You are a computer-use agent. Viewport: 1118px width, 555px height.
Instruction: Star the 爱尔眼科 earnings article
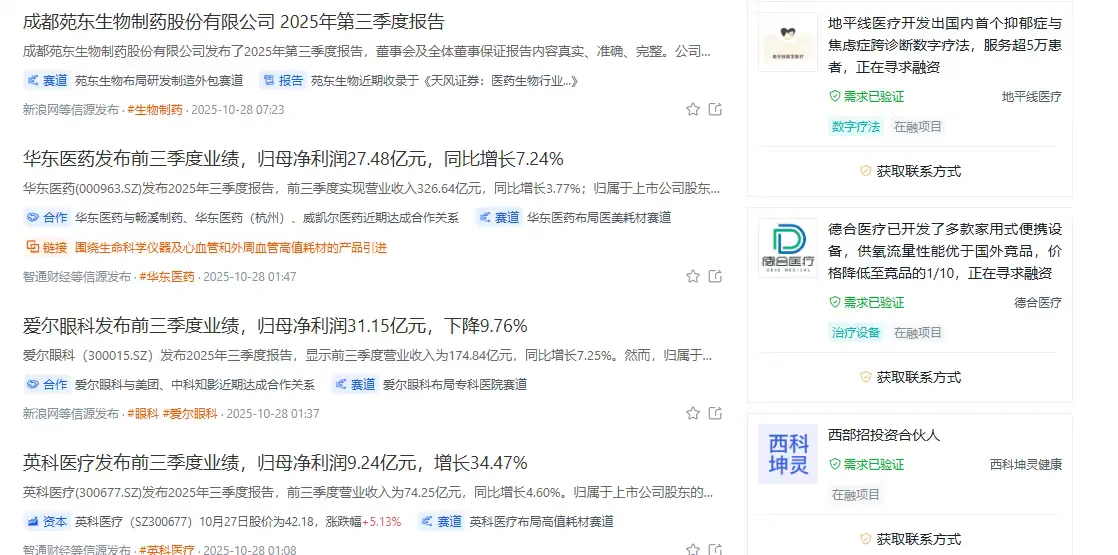[x=692, y=413]
